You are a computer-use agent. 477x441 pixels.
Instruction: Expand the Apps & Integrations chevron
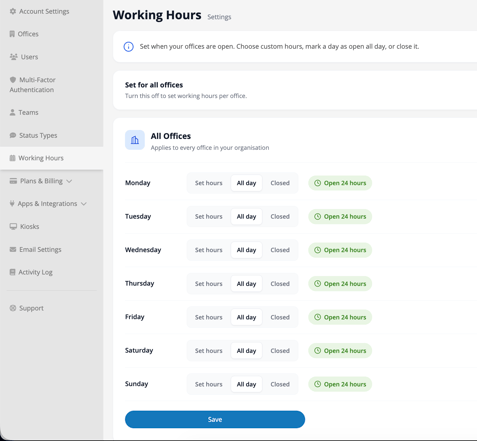(x=84, y=204)
